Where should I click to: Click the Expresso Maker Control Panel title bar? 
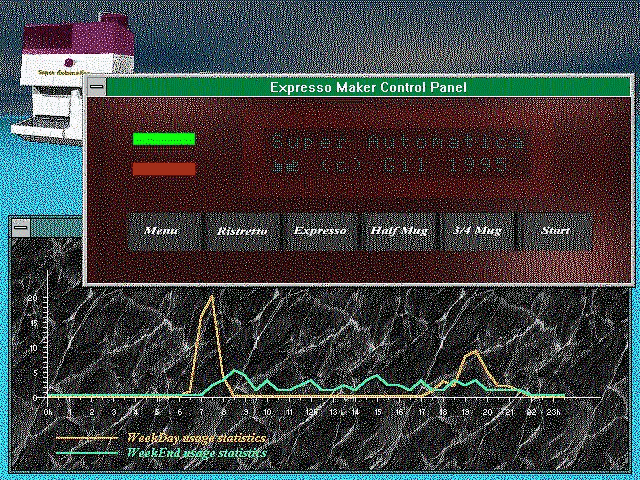(x=368, y=88)
